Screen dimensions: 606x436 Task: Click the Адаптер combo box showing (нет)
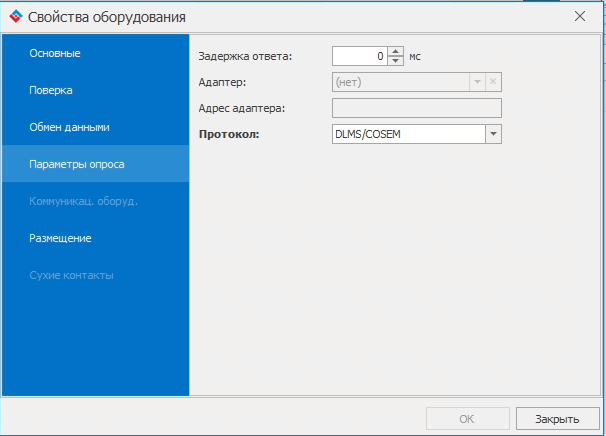tap(398, 82)
